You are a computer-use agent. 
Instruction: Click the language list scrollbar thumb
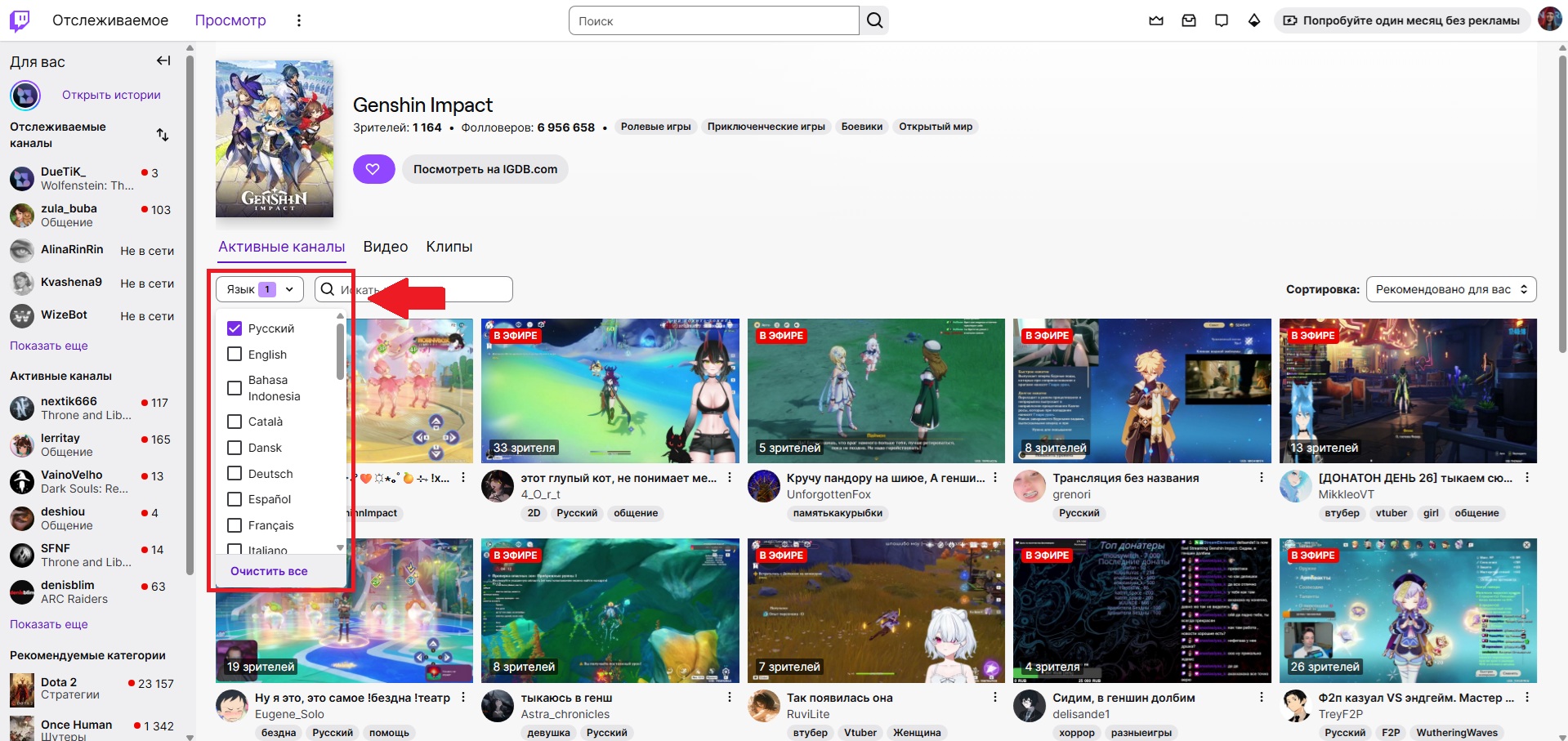[340, 351]
